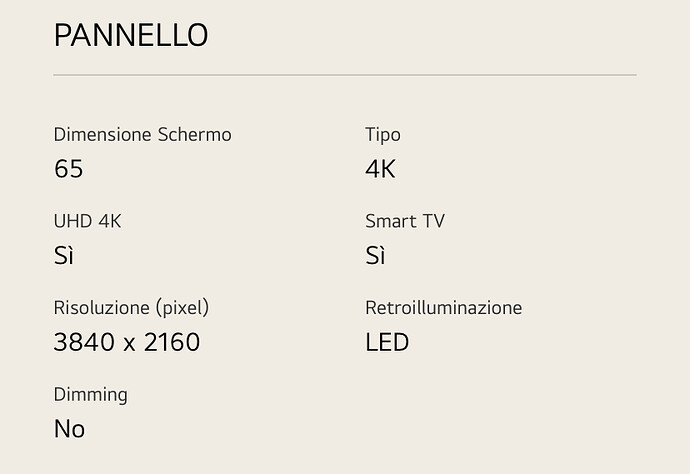Viewport: 690px width, 474px height.
Task: Select the Dimensione Schermo label
Action: pyautogui.click(x=143, y=135)
